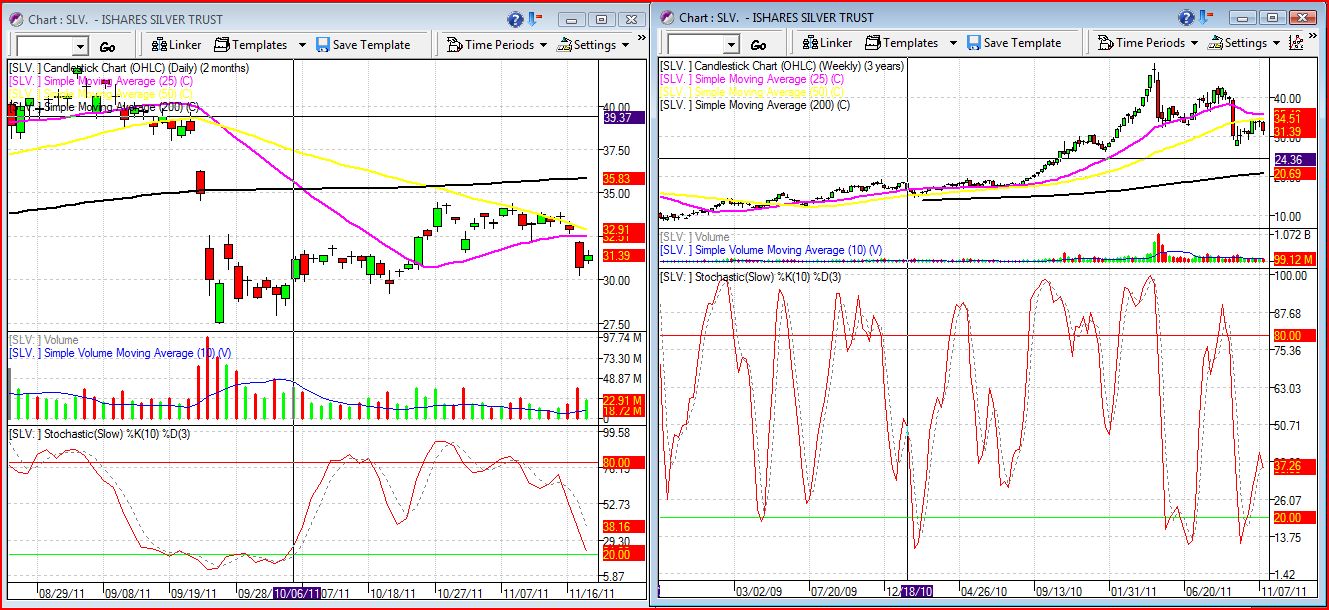The width and height of the screenshot is (1329, 610).
Task: Click the Save Template floppy icon in the Daily chart
Action: (323, 45)
